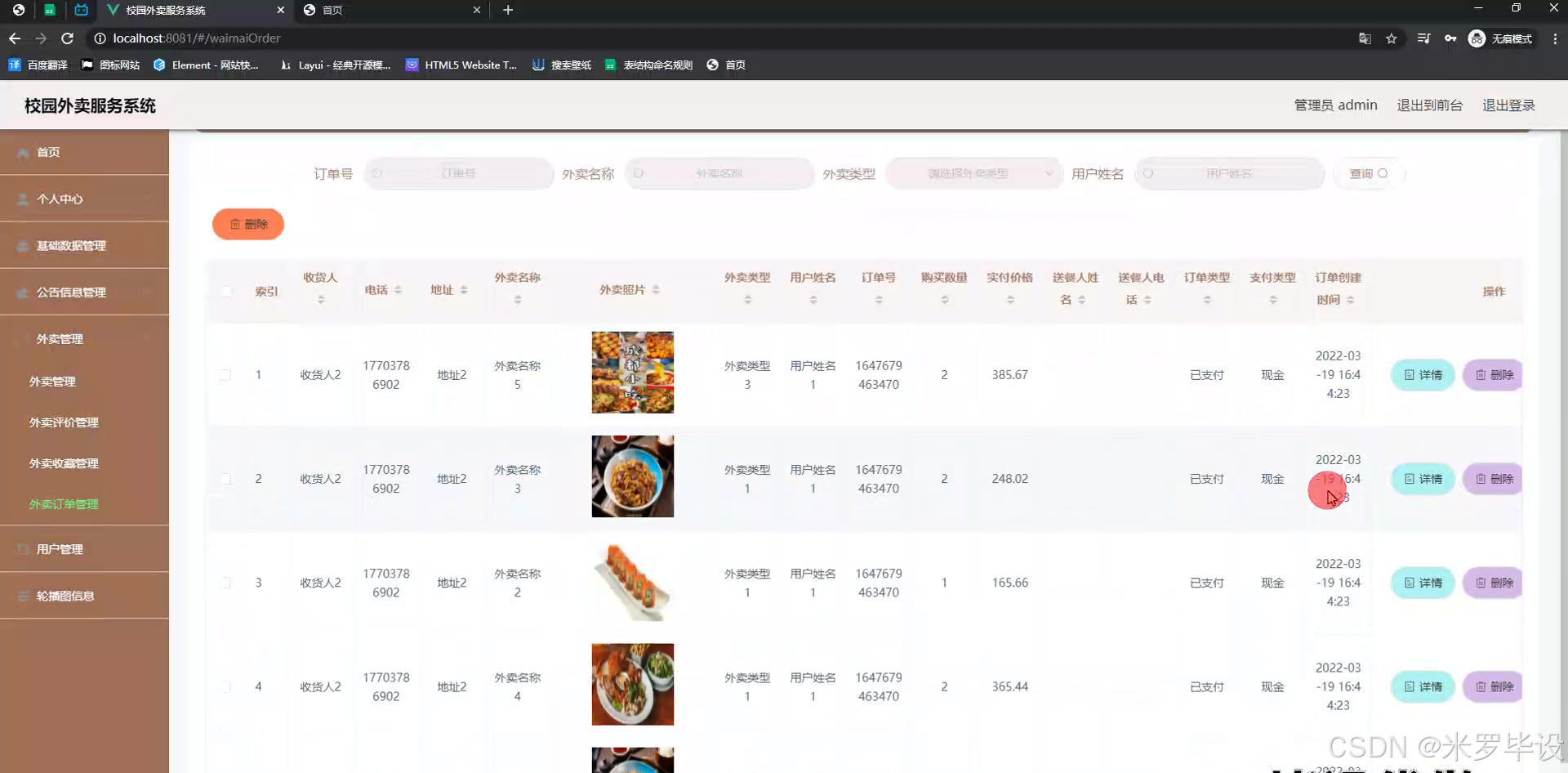Screen dimensions: 1568x773
Task: Click the translate icon in the address bar
Action: tap(1365, 38)
